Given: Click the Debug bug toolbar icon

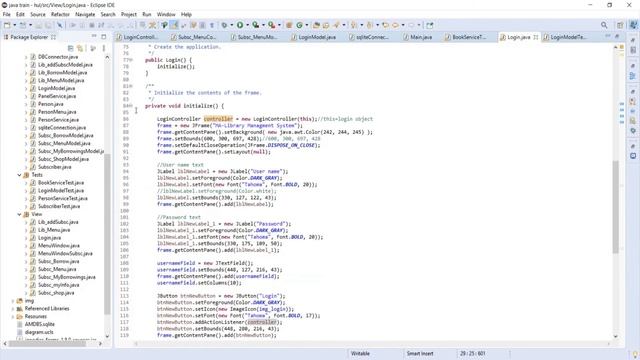Looking at the screenshot, I should (x=224, y=25).
